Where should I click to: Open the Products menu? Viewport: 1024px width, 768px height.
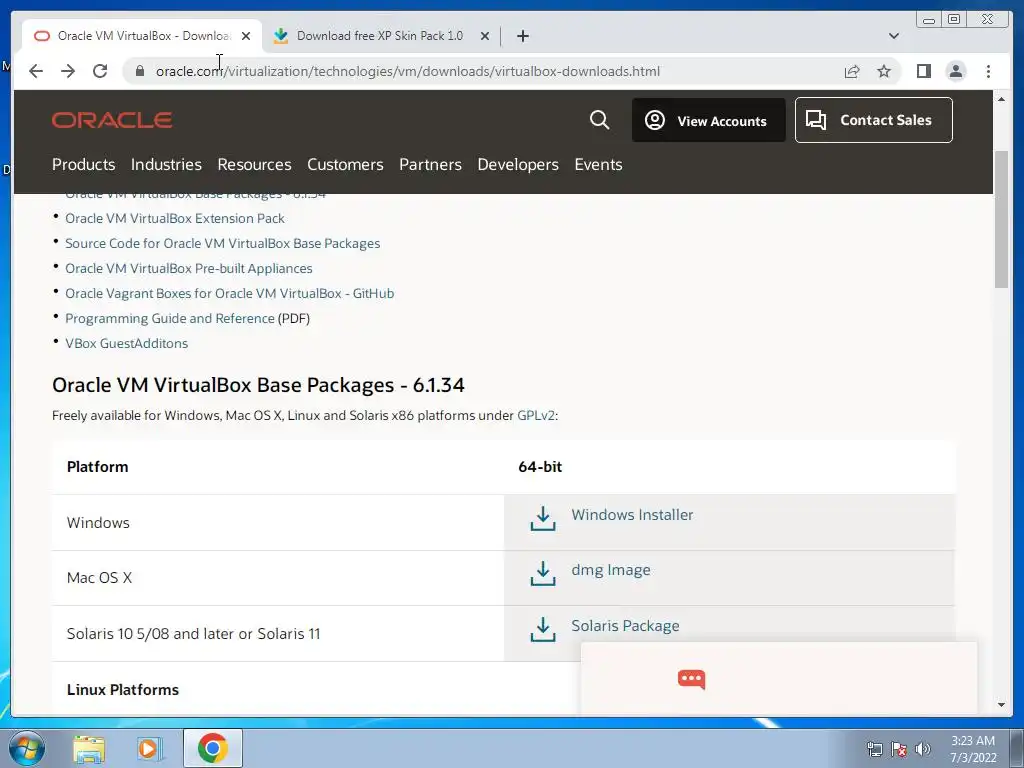click(x=84, y=165)
